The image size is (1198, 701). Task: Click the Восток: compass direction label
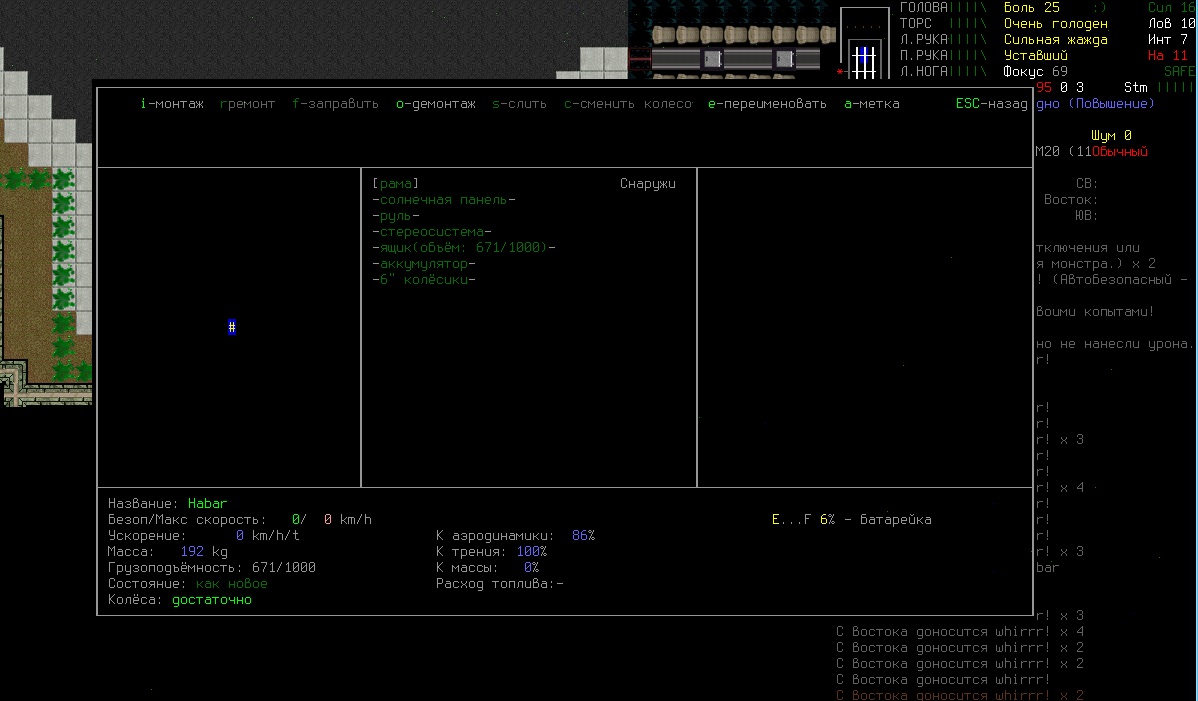pos(1070,200)
